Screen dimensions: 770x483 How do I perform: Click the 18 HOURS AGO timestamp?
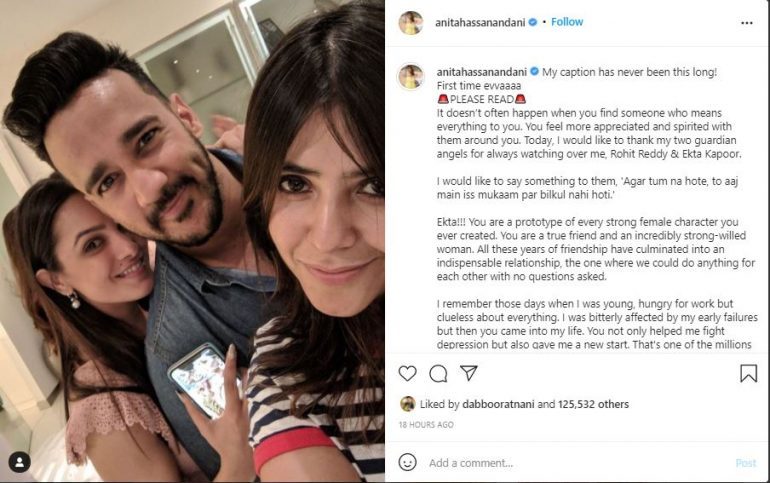426,425
